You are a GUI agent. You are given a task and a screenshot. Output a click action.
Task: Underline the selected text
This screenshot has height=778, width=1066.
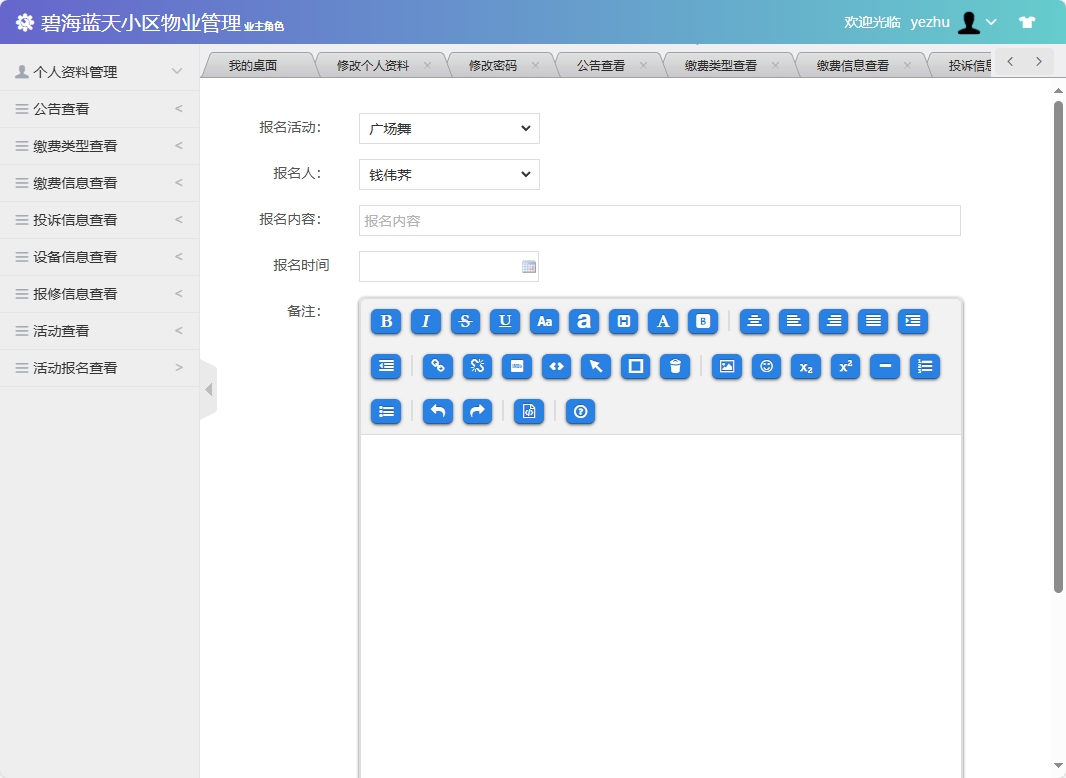pos(505,322)
